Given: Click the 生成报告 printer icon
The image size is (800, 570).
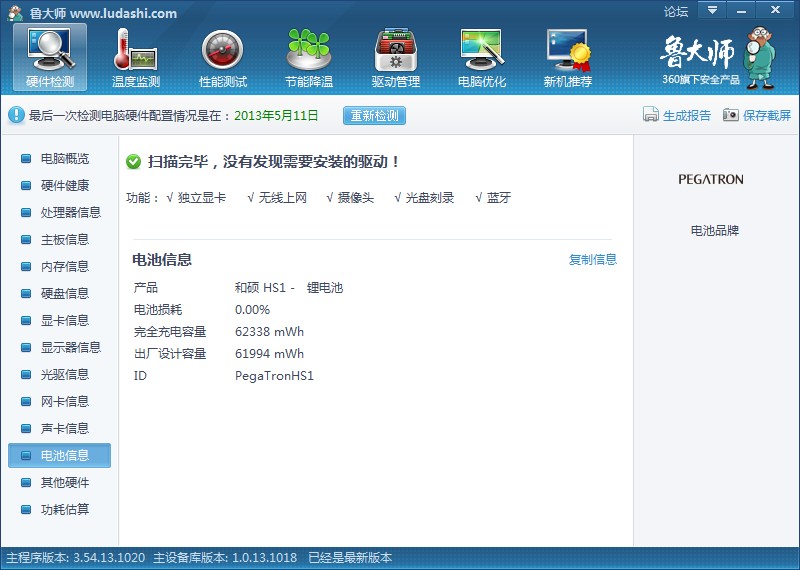Looking at the screenshot, I should [x=651, y=115].
